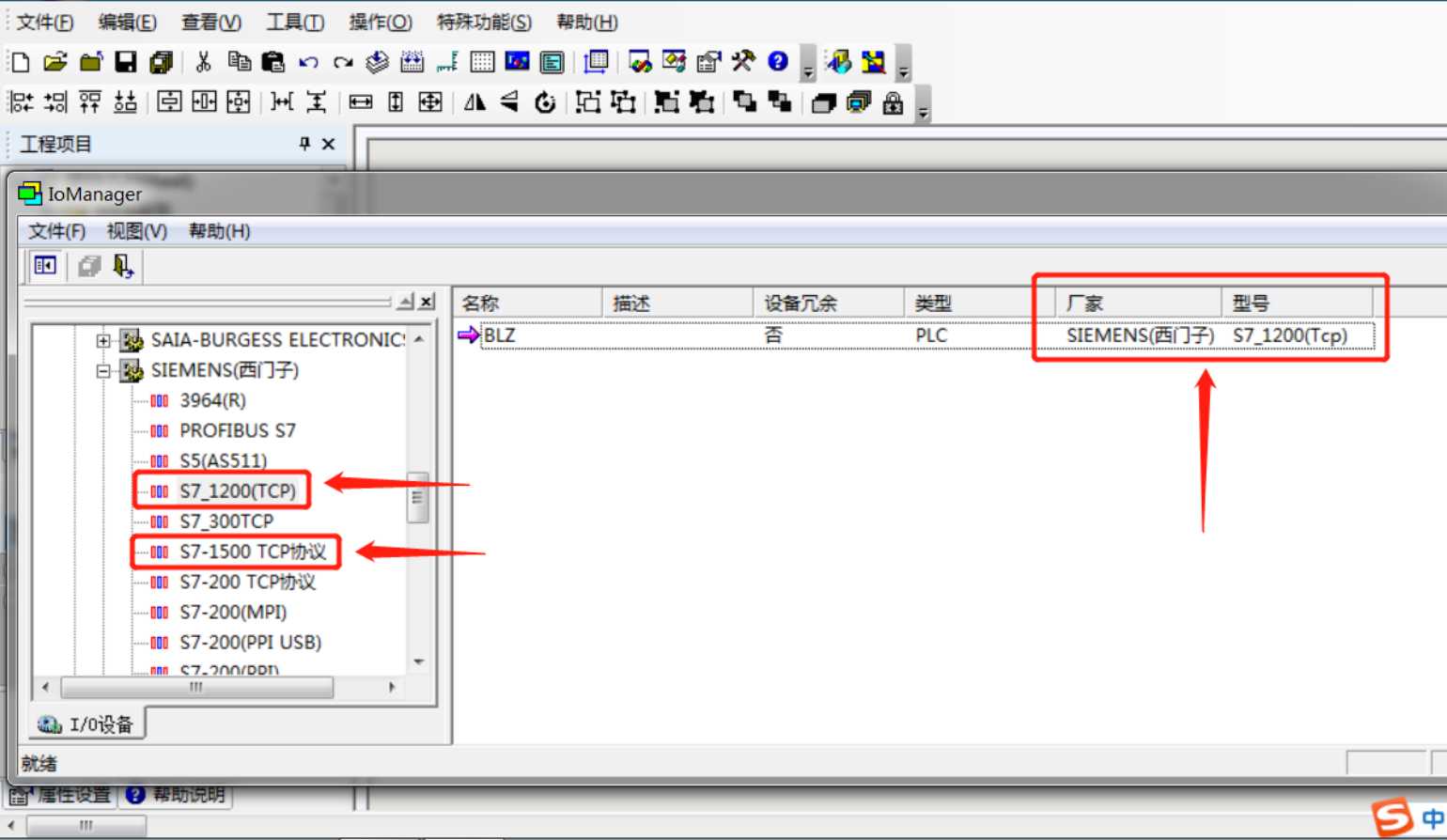Select PROFIBUS S7 in the device tree
The width and height of the screenshot is (1447, 840).
[x=238, y=430]
